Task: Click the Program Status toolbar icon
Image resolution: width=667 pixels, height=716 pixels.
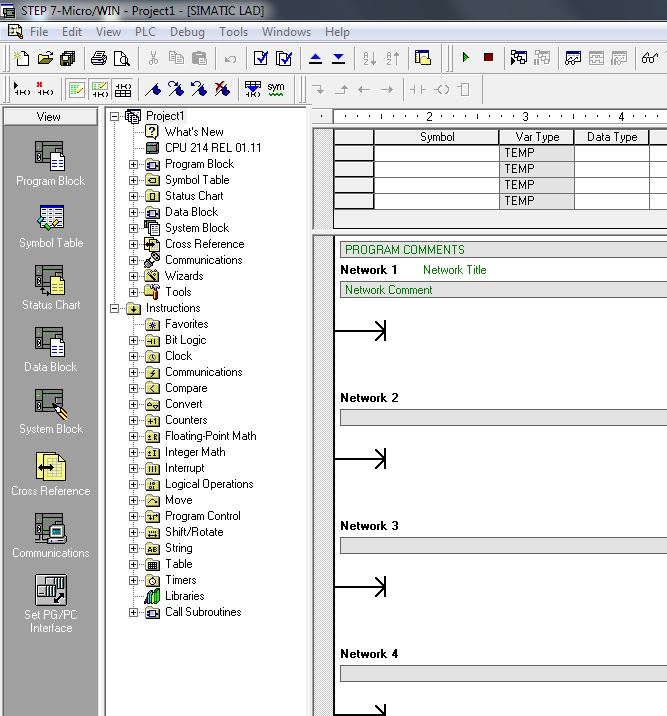Action: tap(519, 58)
